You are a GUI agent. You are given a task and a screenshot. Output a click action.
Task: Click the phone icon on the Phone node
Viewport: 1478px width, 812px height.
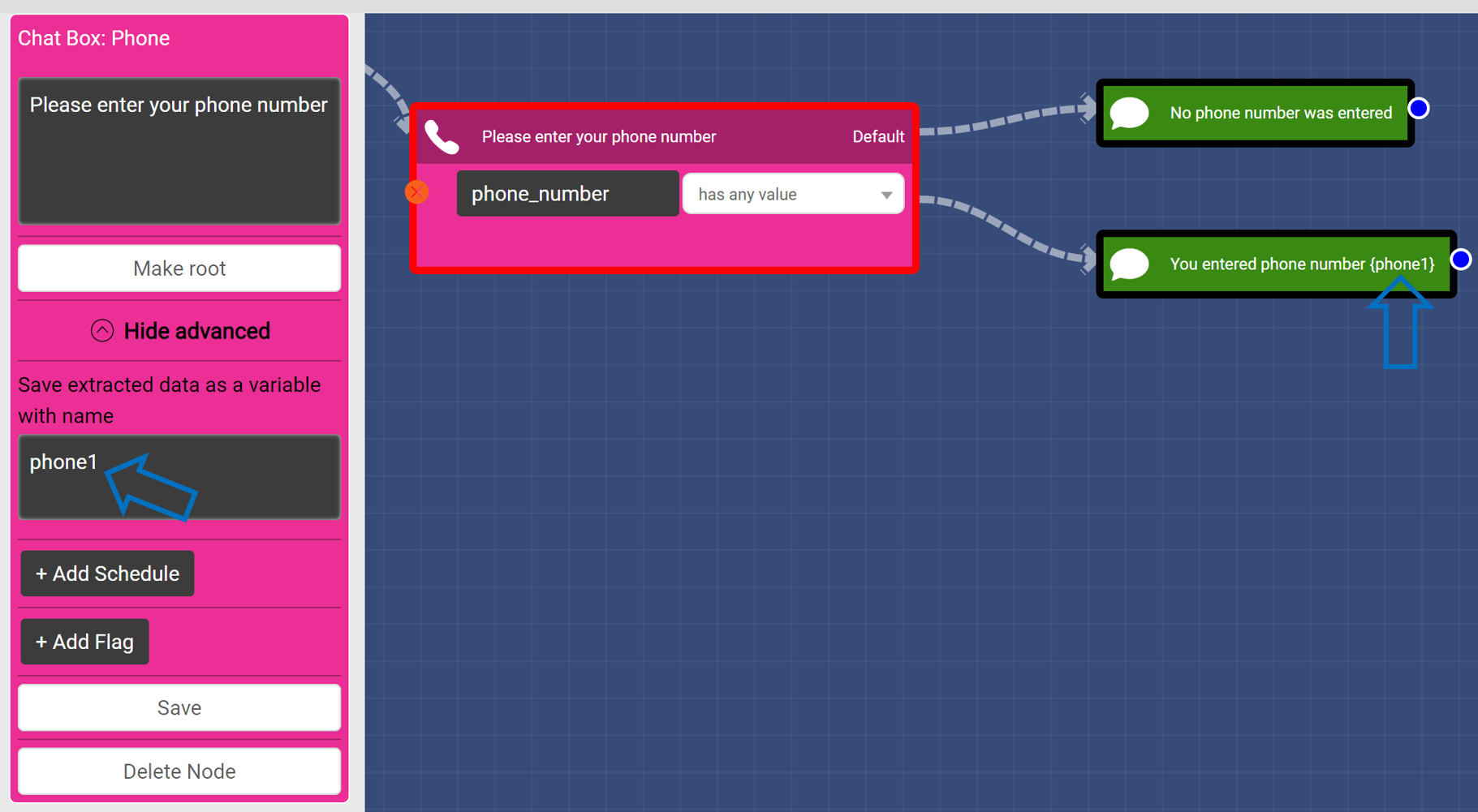click(442, 137)
